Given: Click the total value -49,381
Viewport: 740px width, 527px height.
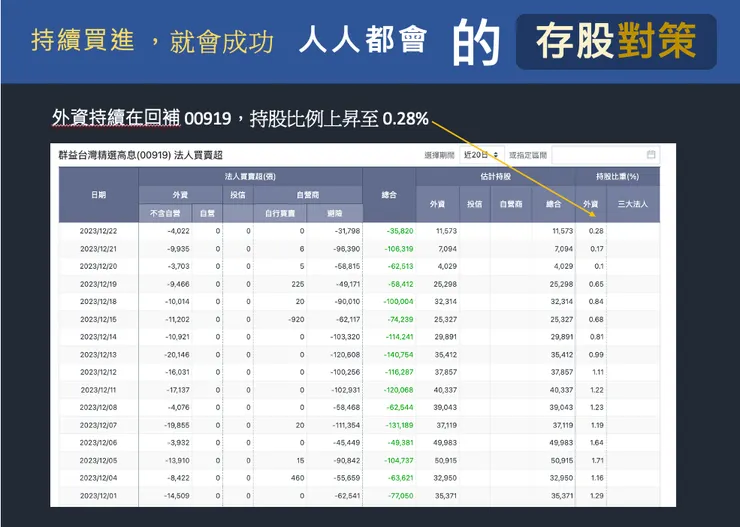Looking at the screenshot, I should (400, 443).
